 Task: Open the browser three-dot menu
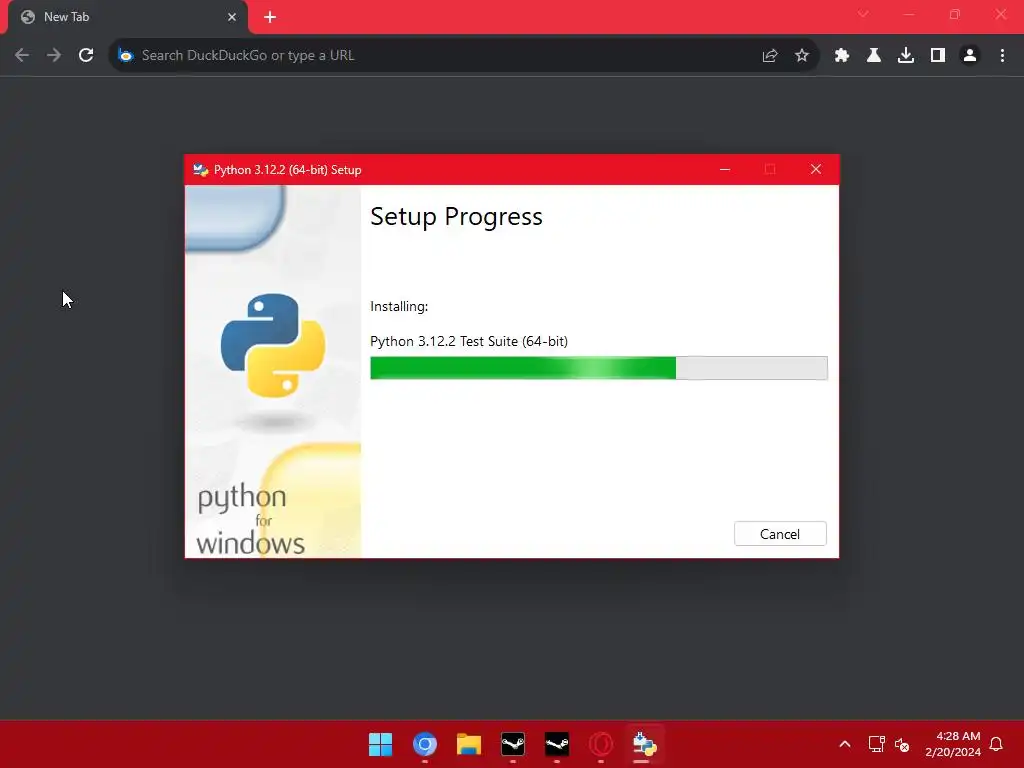coord(1002,56)
